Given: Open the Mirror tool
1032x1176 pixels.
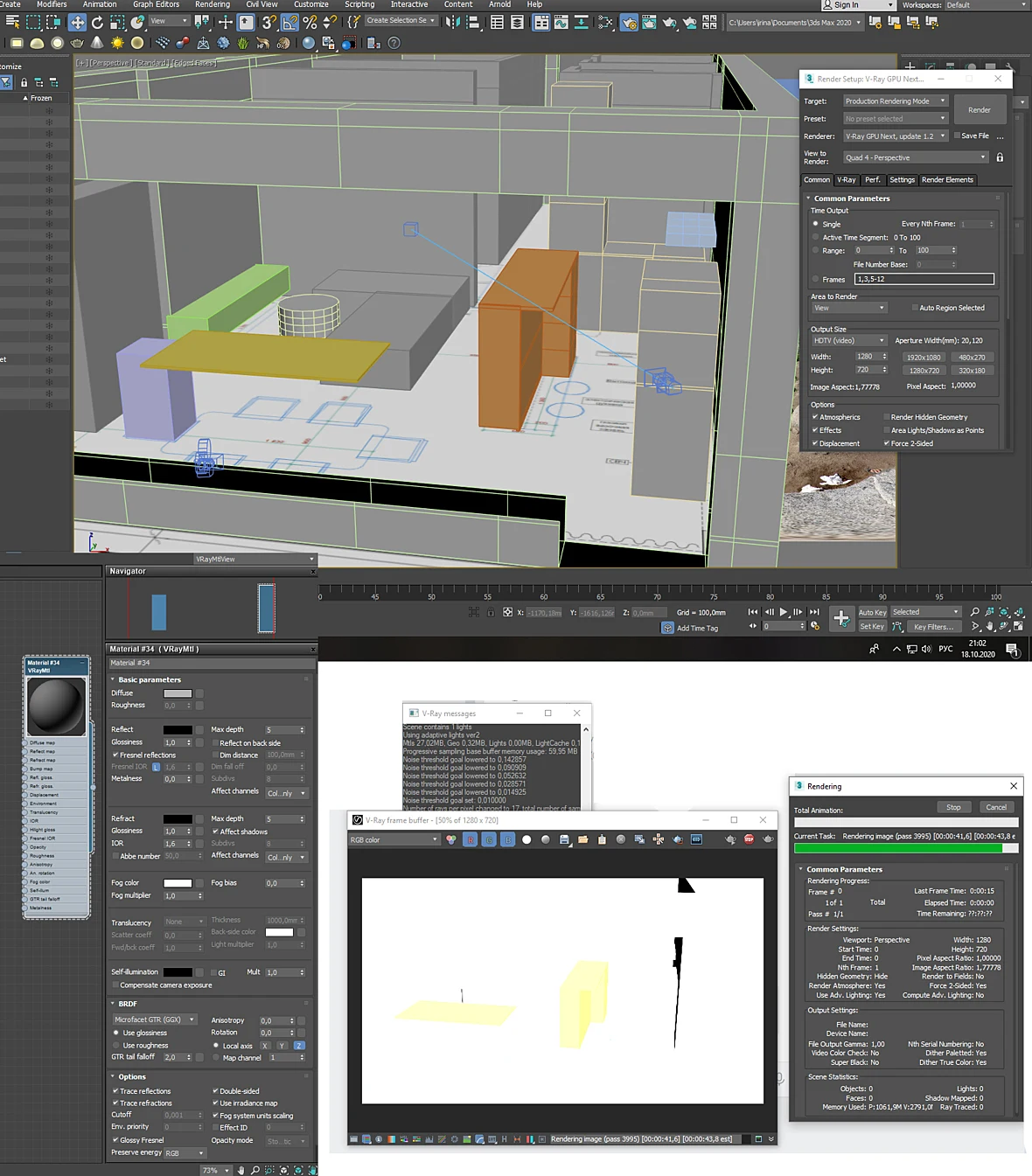Looking at the screenshot, I should coord(452,22).
